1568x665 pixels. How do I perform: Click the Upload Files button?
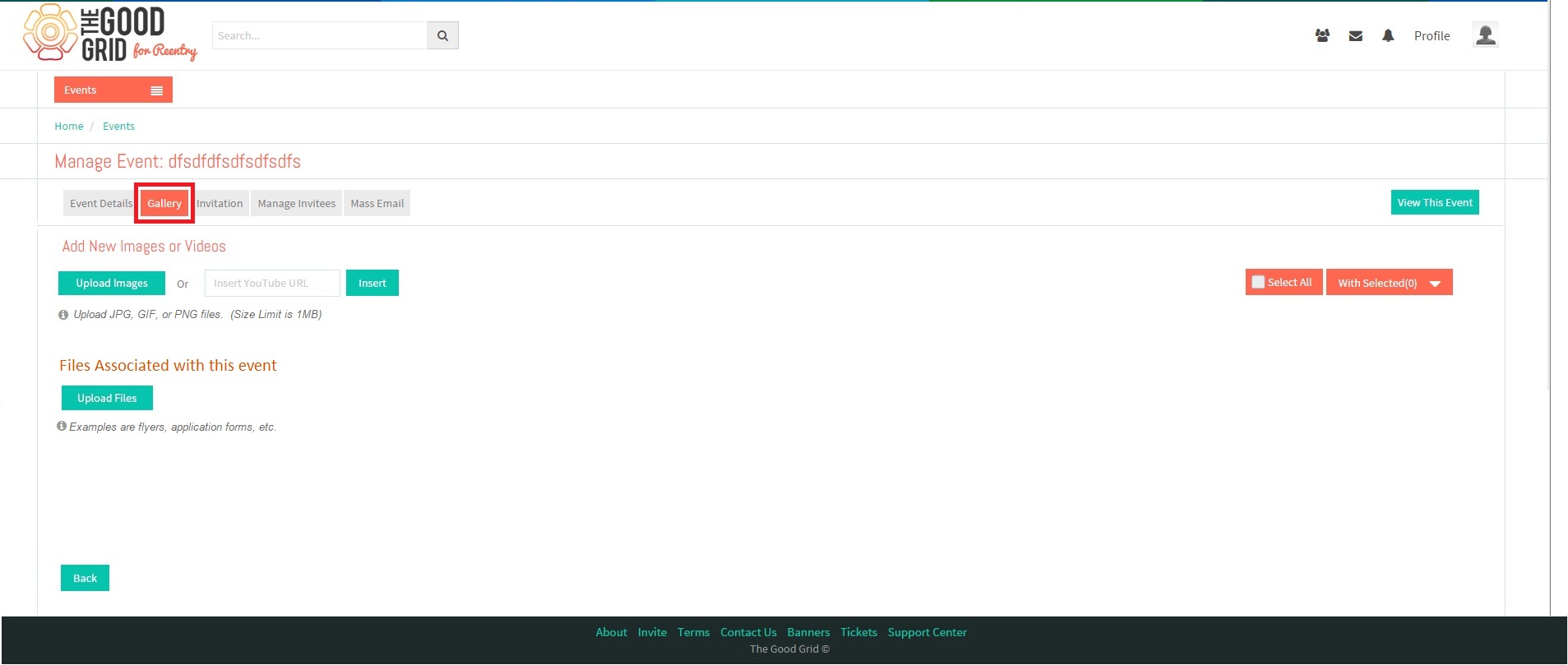[x=107, y=398]
